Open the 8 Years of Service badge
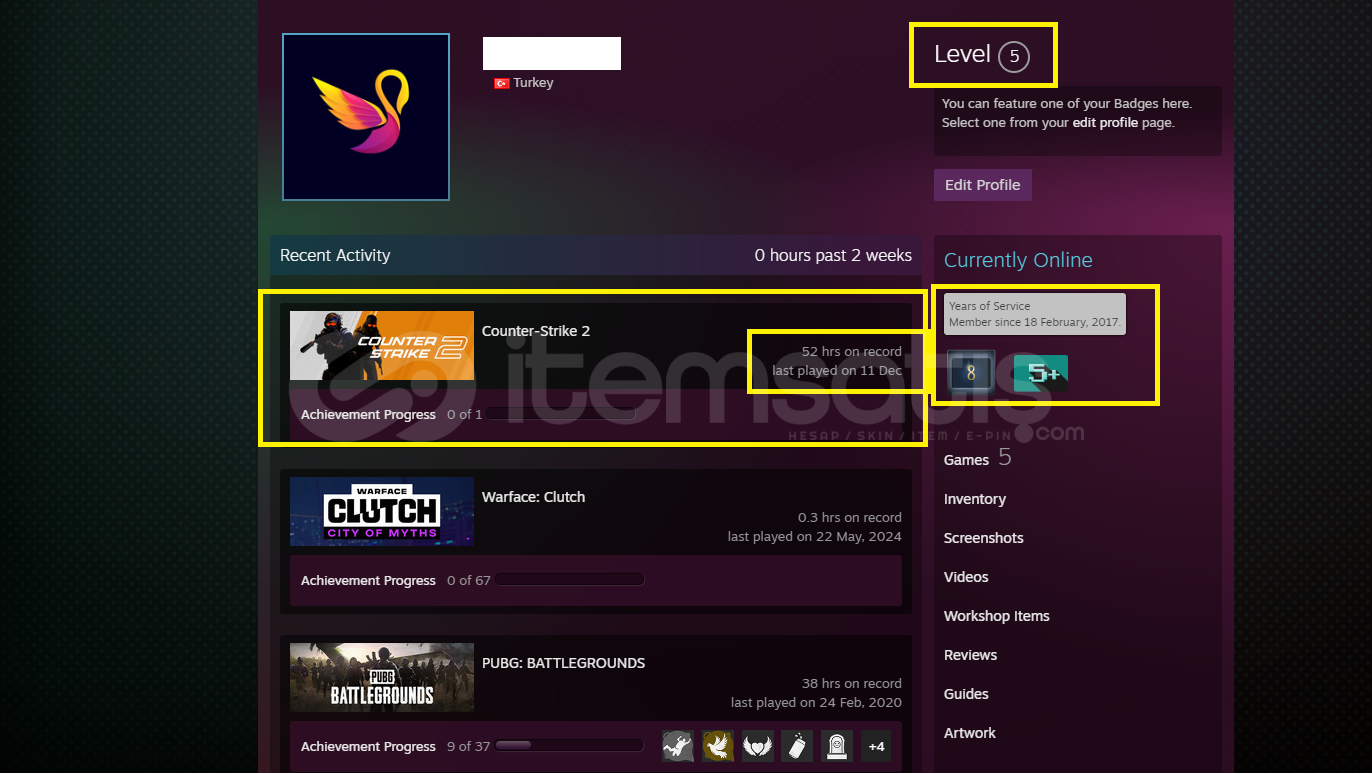1372x774 pixels. click(x=970, y=373)
